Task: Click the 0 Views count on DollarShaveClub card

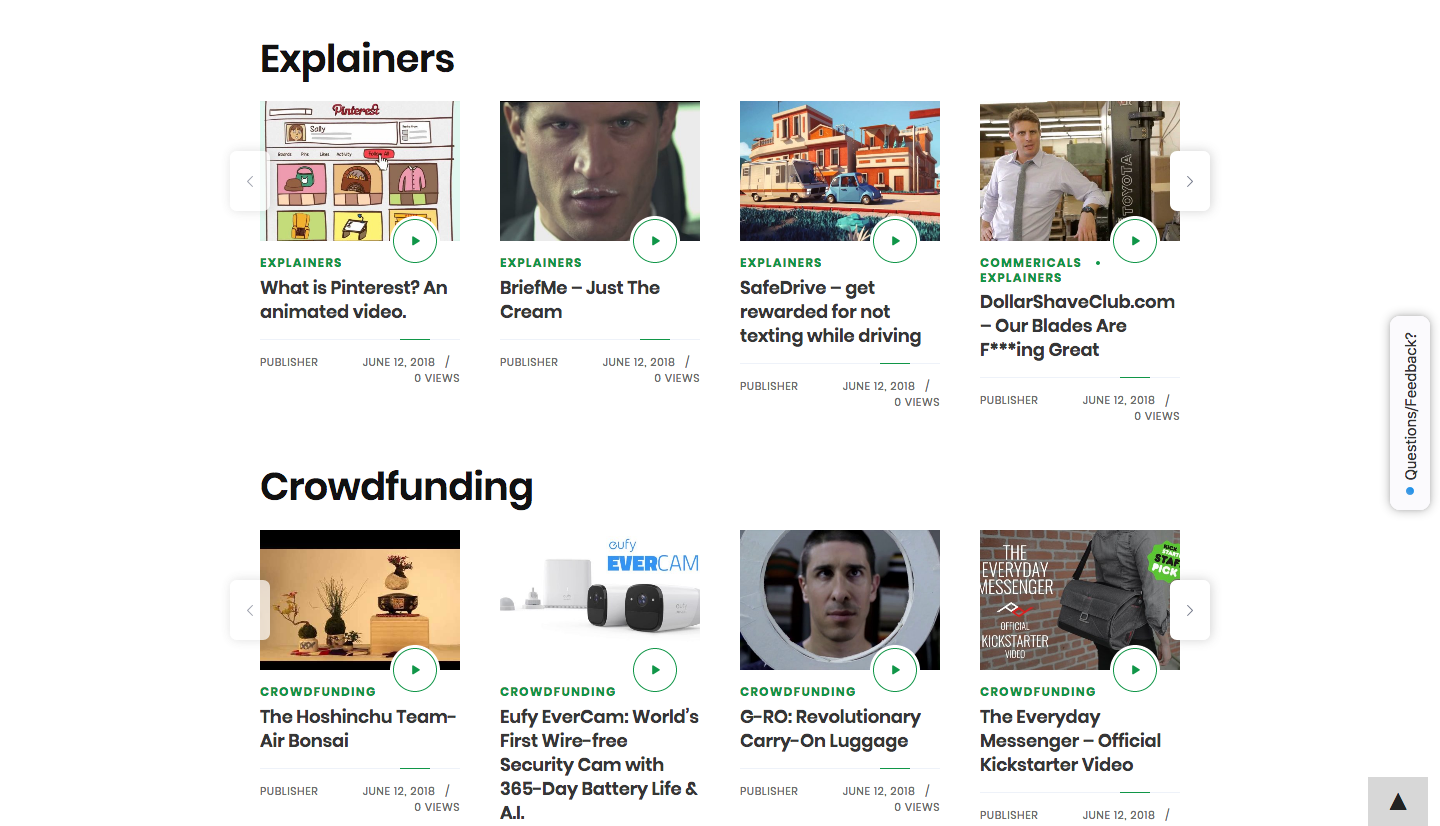Action: tap(1157, 416)
